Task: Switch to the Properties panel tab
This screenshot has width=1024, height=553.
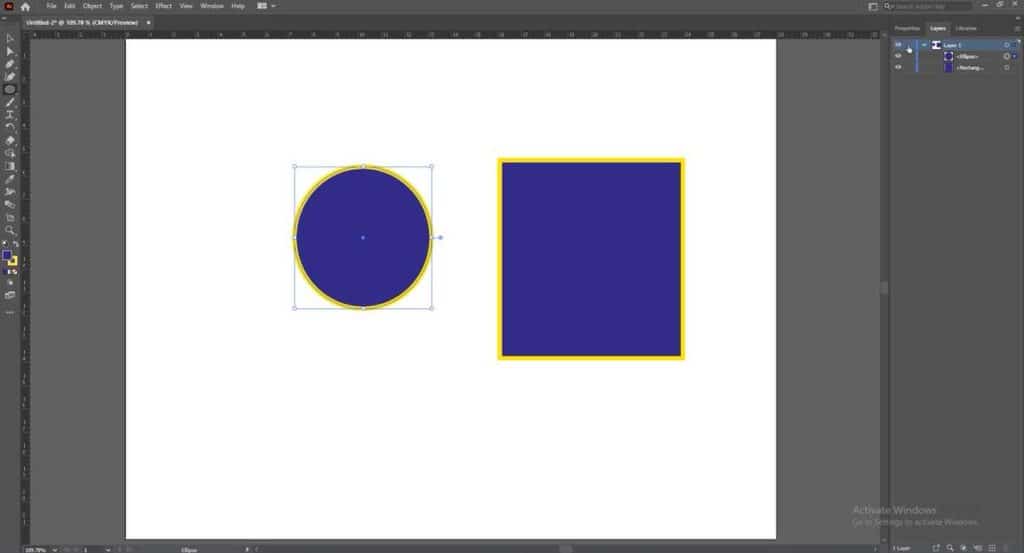Action: click(907, 28)
